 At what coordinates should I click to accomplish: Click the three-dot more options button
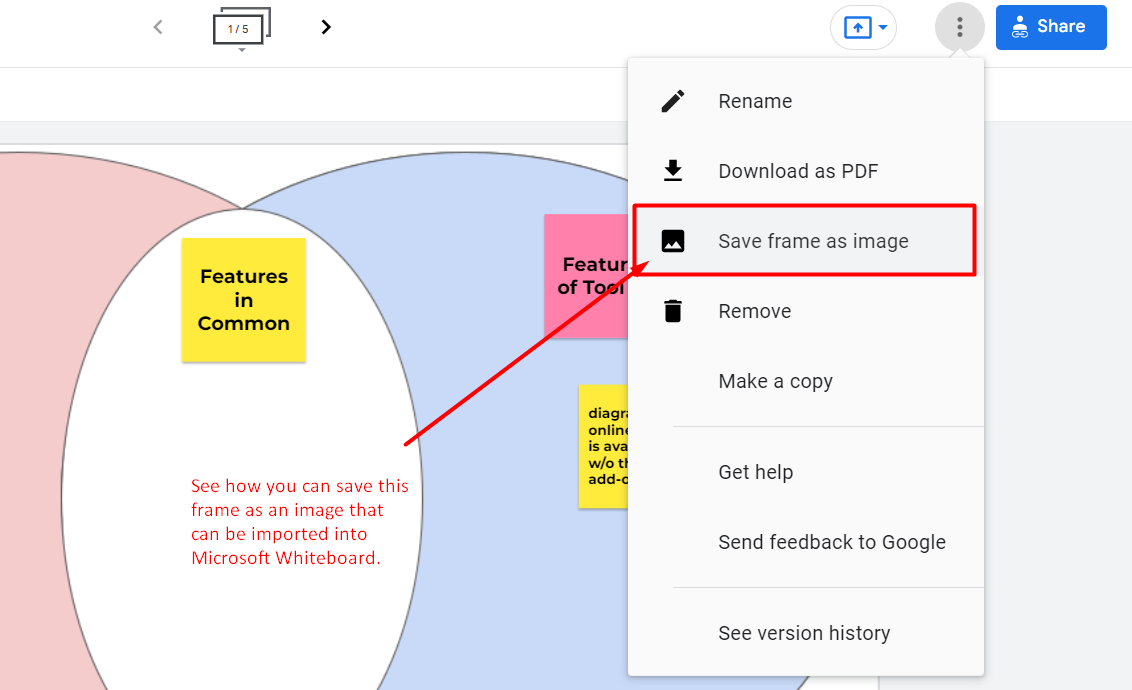click(959, 27)
